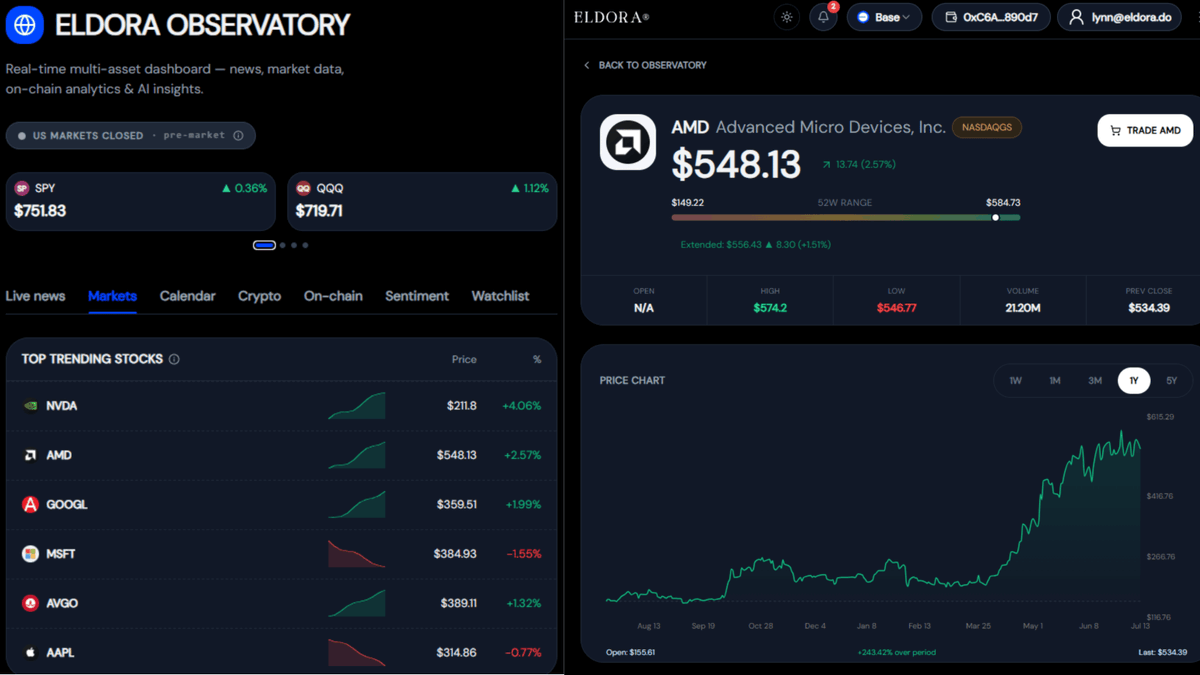
Task: Click the US Markets Closed status pill
Action: (130, 135)
